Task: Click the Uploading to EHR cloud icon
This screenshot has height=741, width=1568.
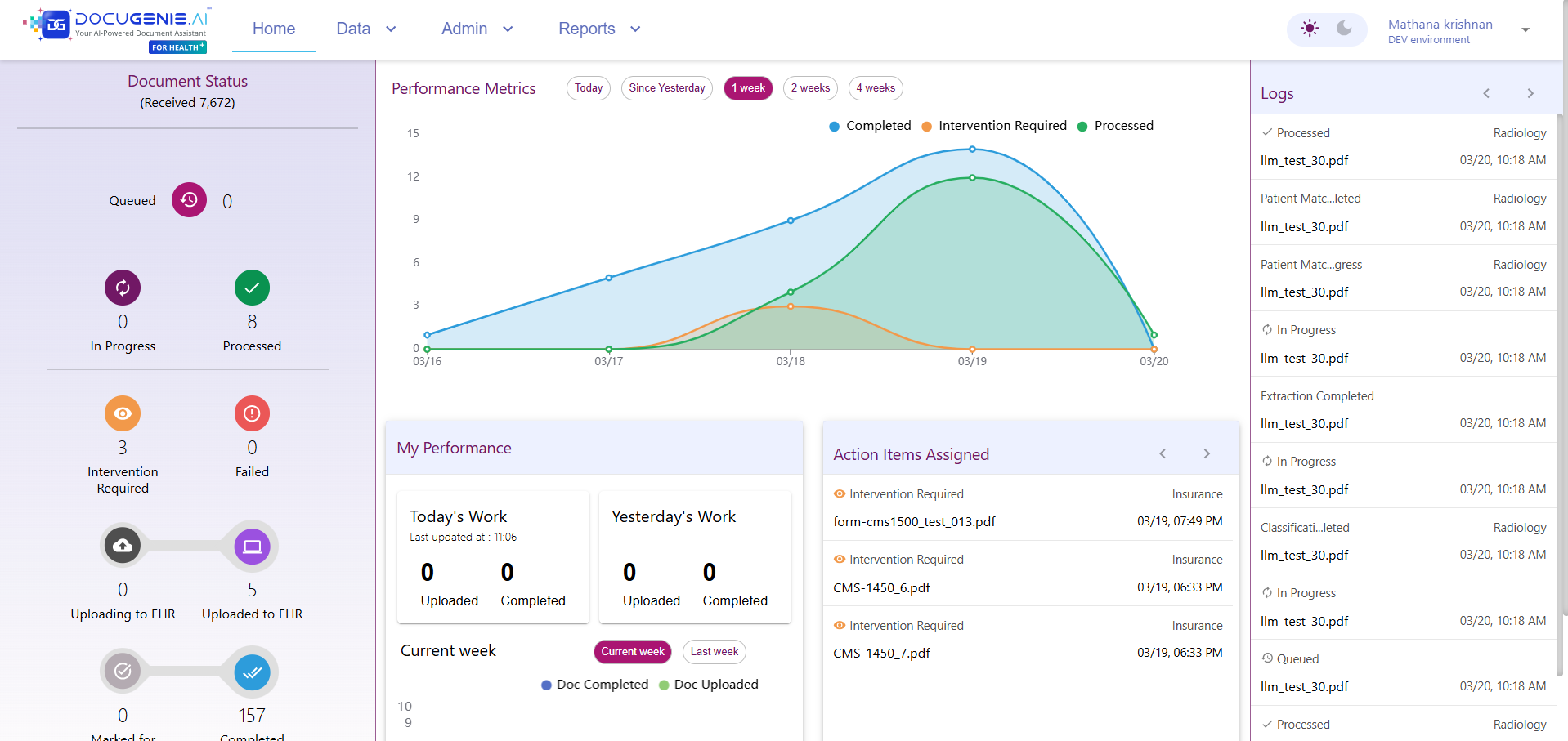Action: pyautogui.click(x=122, y=546)
